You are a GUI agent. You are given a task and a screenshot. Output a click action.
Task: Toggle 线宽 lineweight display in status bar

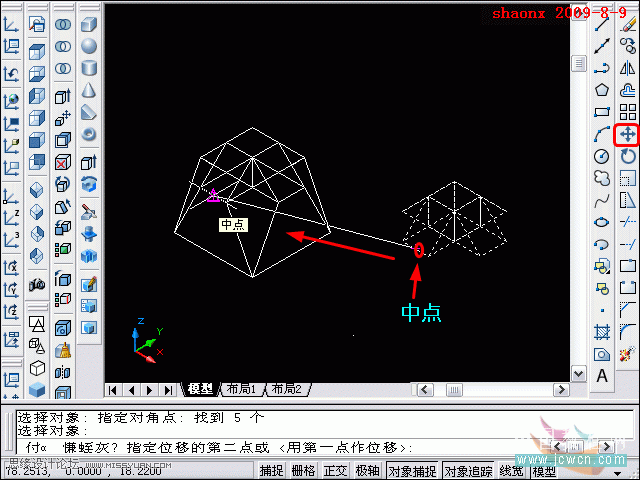click(x=511, y=471)
